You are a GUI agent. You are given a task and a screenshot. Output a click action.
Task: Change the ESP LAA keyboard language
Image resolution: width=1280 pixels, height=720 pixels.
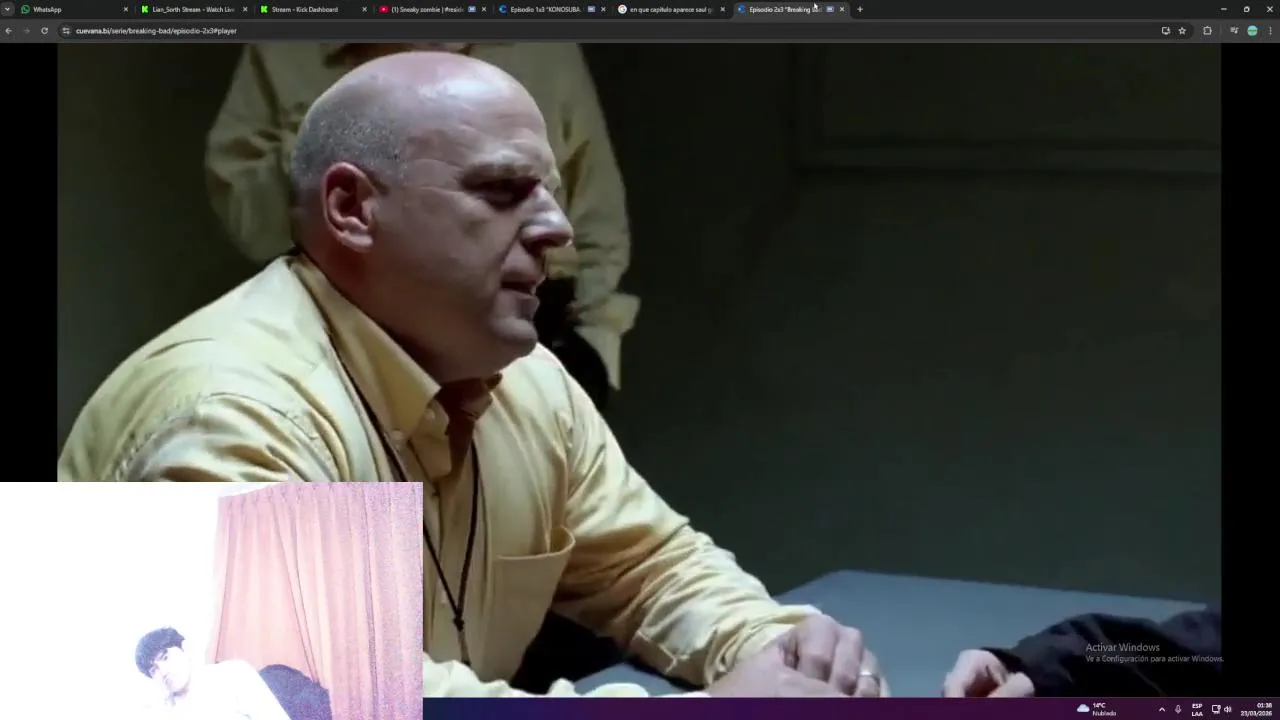[x=1197, y=709]
